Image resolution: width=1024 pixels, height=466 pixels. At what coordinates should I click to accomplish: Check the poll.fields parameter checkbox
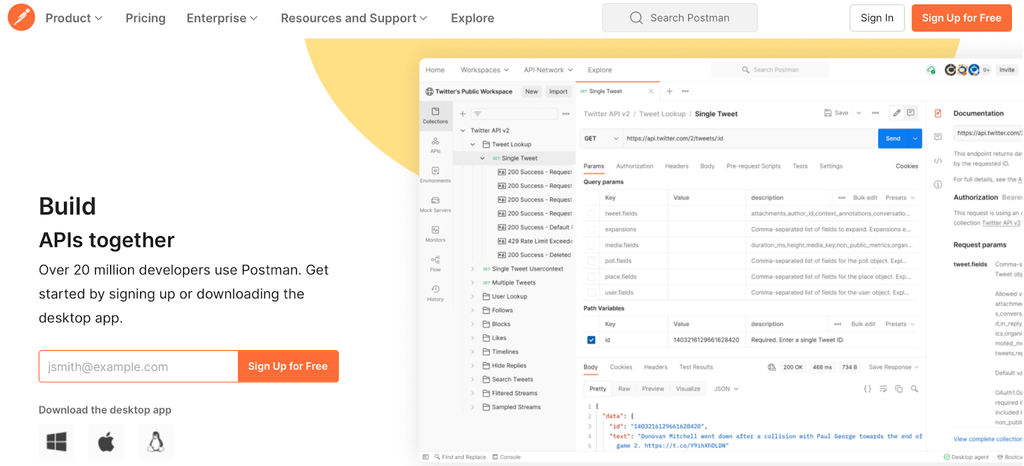591,260
